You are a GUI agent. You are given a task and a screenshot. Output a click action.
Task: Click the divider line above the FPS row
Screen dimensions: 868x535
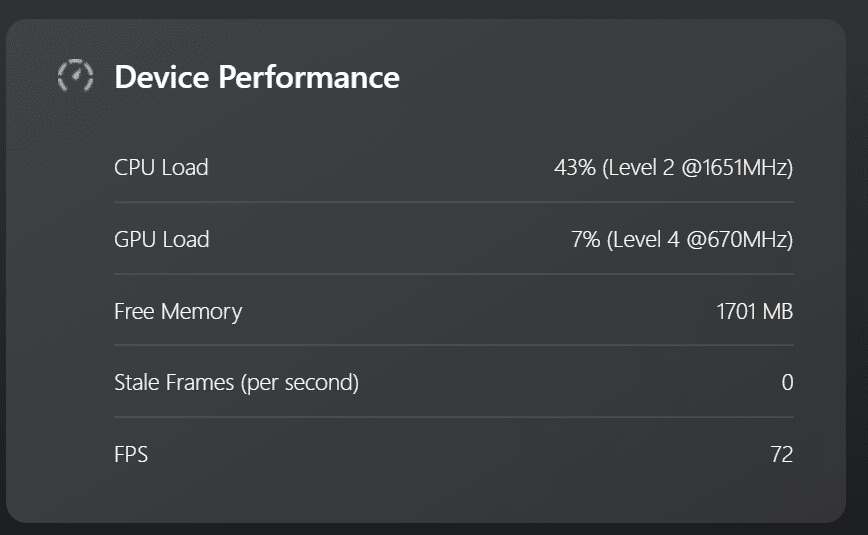(x=454, y=417)
